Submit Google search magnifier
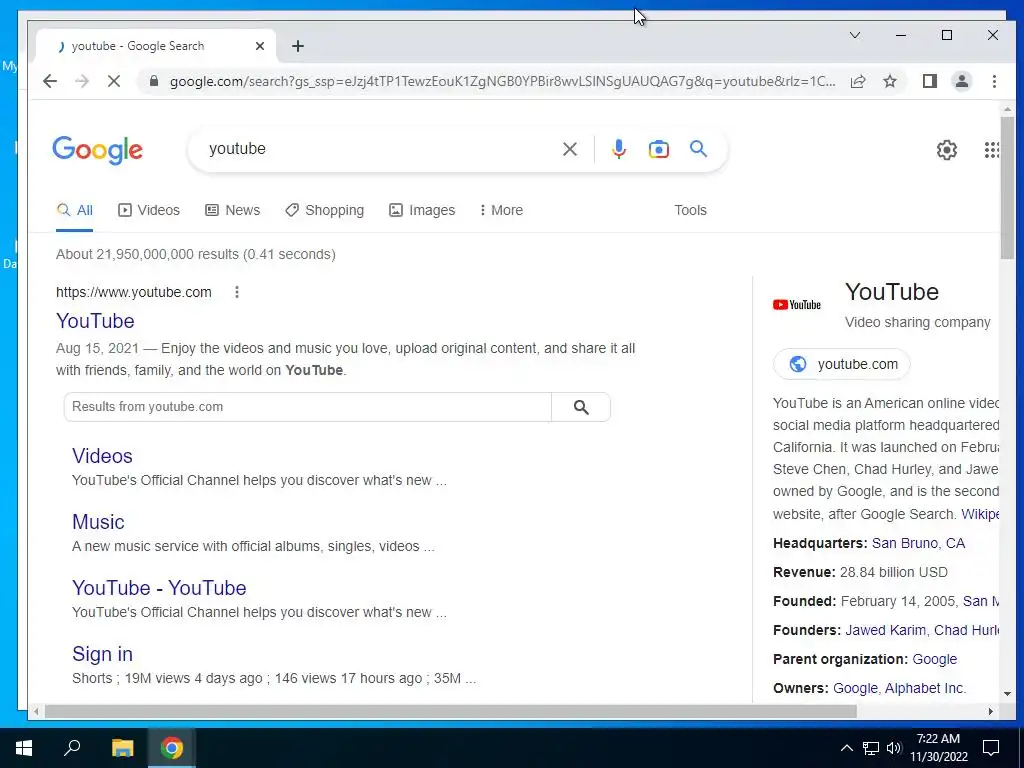This screenshot has height=768, width=1024. pyautogui.click(x=698, y=149)
